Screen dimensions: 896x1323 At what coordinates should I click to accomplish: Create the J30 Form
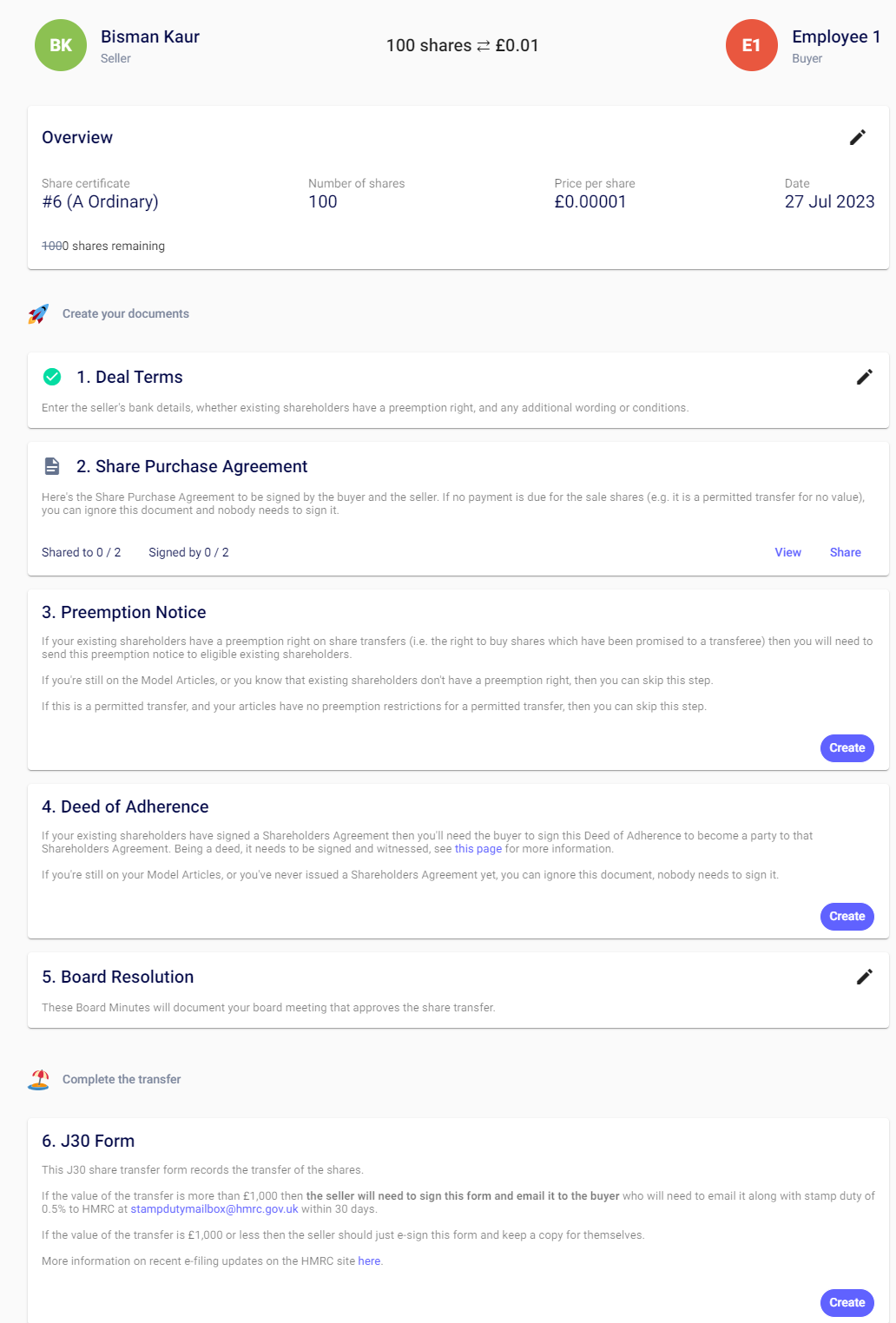[x=847, y=1302]
